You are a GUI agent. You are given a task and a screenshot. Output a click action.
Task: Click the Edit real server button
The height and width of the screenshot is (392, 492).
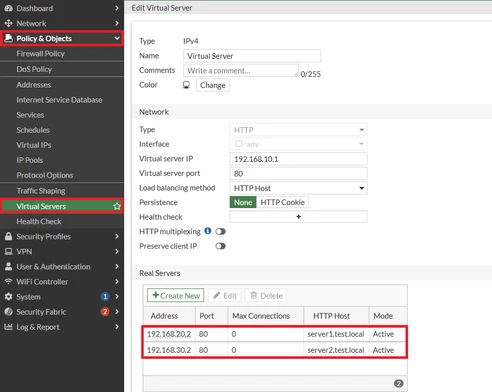225,295
